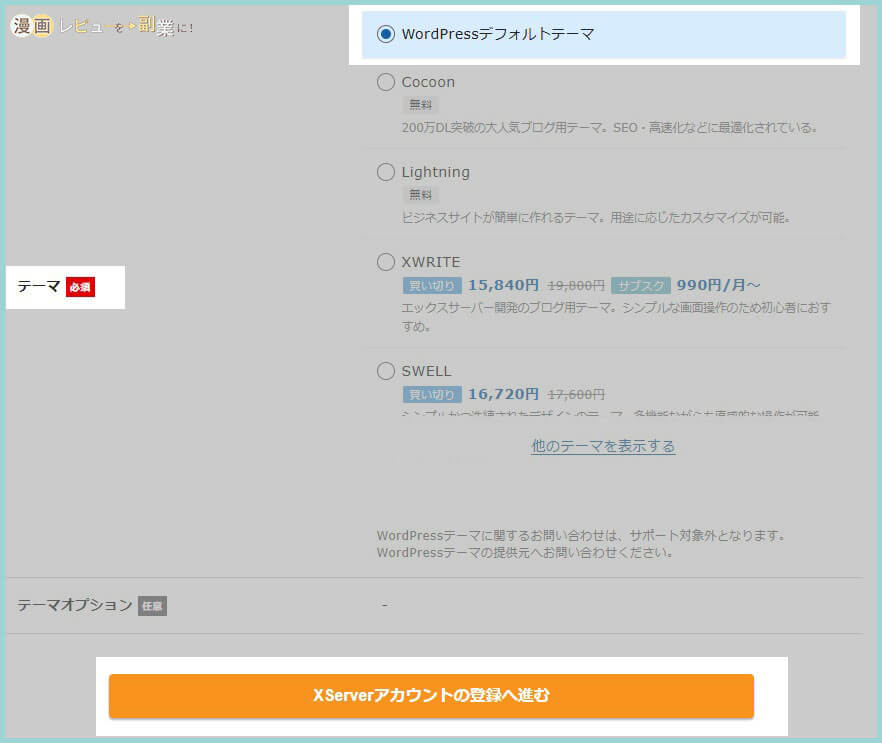Pick the Lightning theme radio option
882x743 pixels.
[x=386, y=172]
